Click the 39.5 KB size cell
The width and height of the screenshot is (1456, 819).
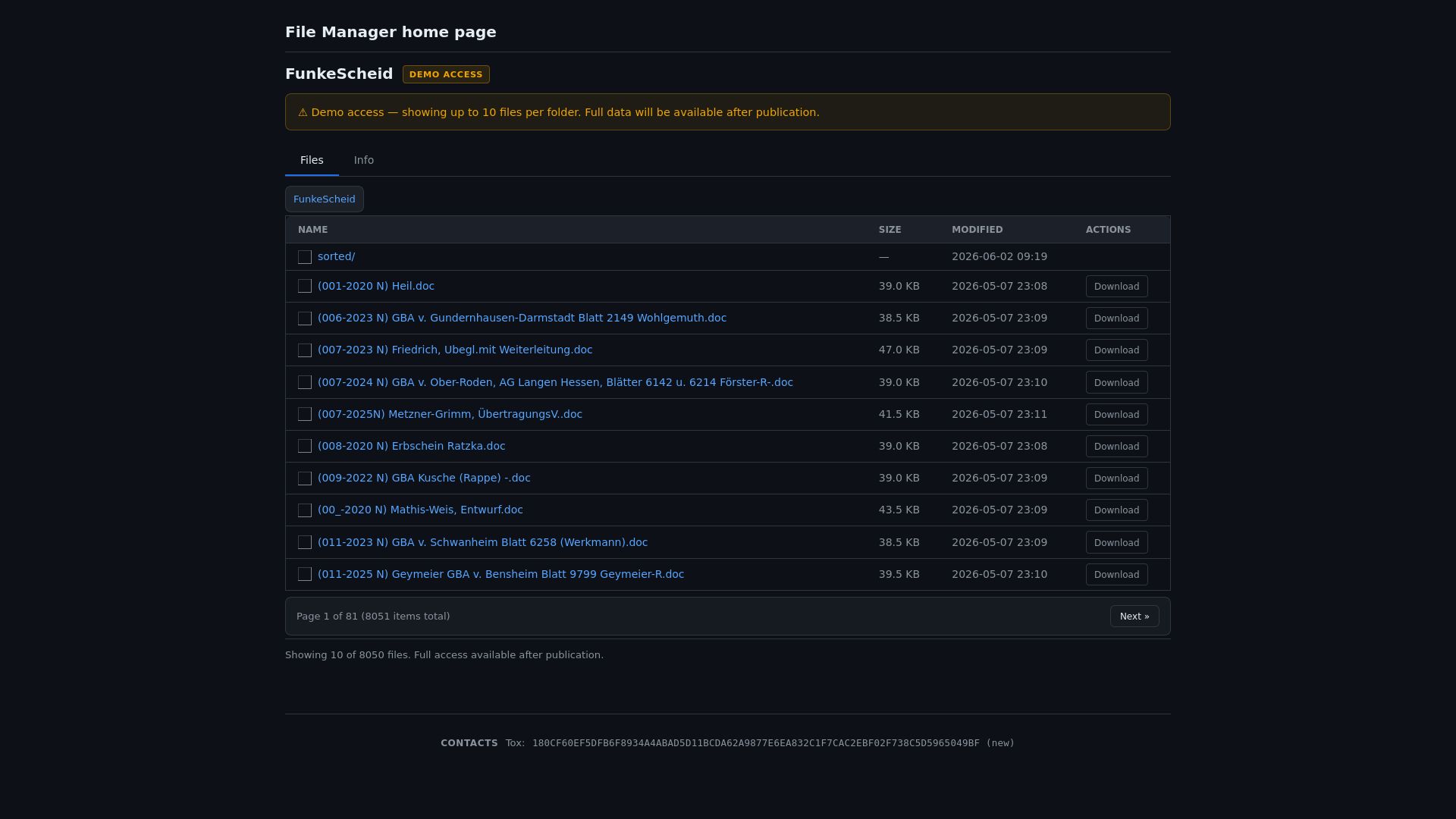point(899,574)
